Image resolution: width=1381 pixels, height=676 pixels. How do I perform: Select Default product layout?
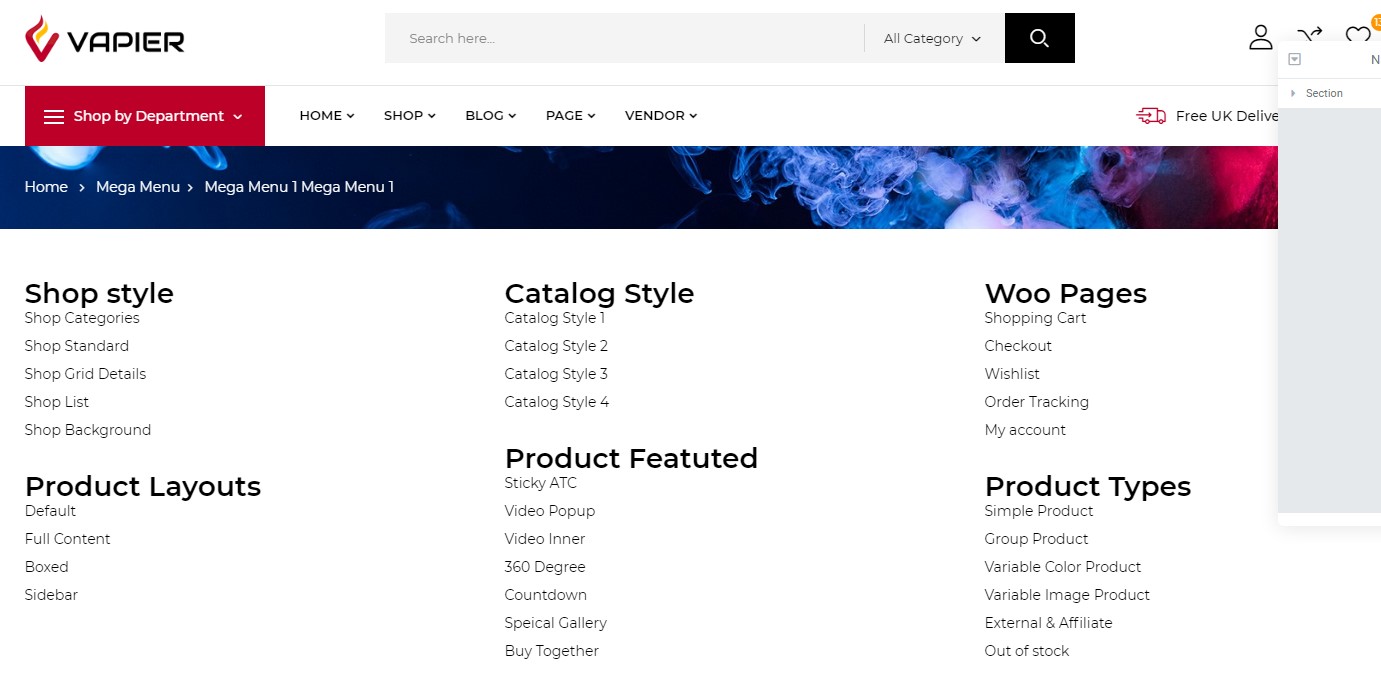click(x=50, y=511)
